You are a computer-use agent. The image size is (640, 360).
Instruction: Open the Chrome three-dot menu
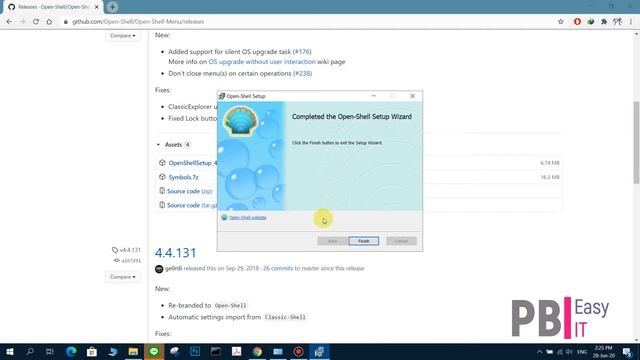point(631,22)
